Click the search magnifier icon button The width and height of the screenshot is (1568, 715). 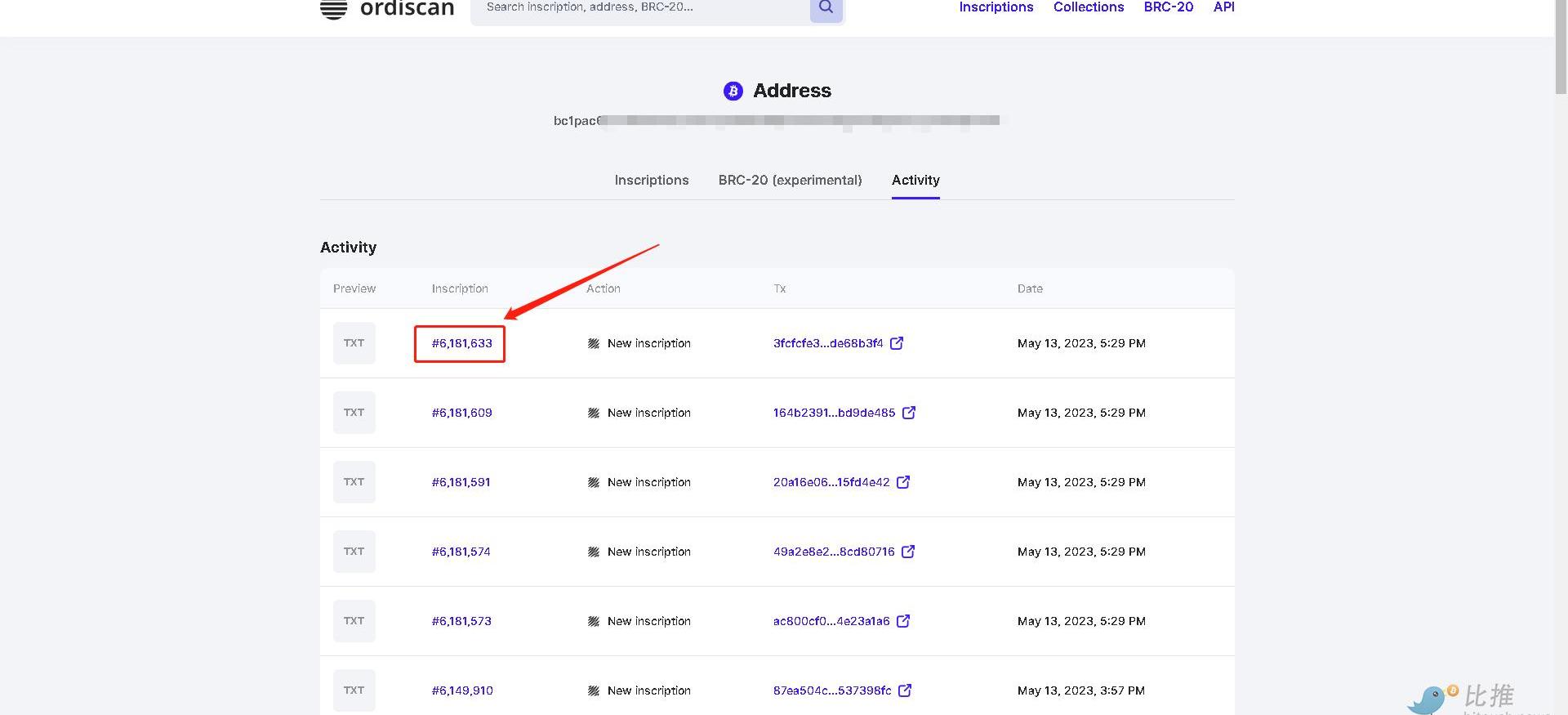click(x=826, y=8)
